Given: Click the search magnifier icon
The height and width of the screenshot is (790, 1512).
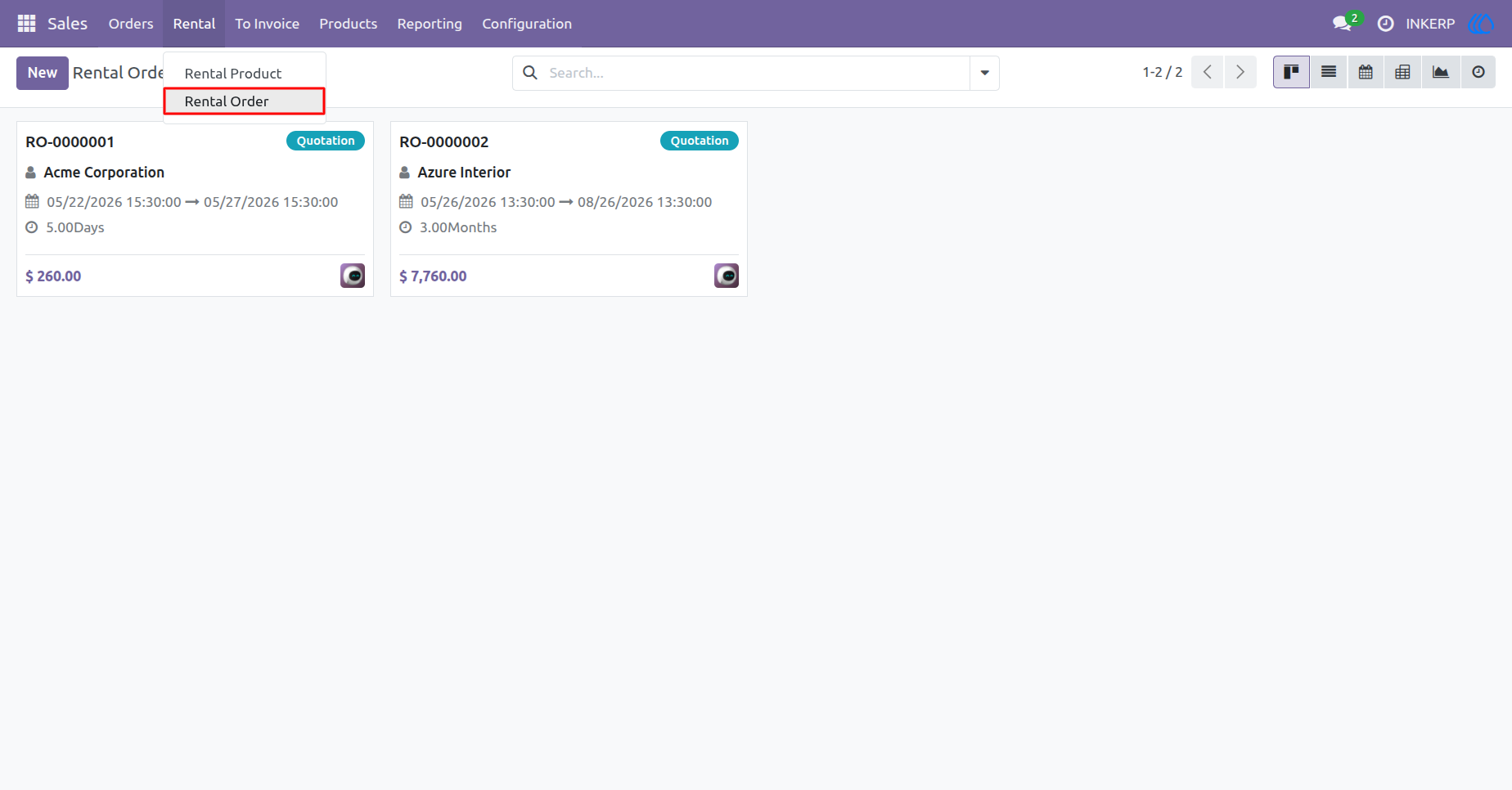Looking at the screenshot, I should [x=530, y=73].
